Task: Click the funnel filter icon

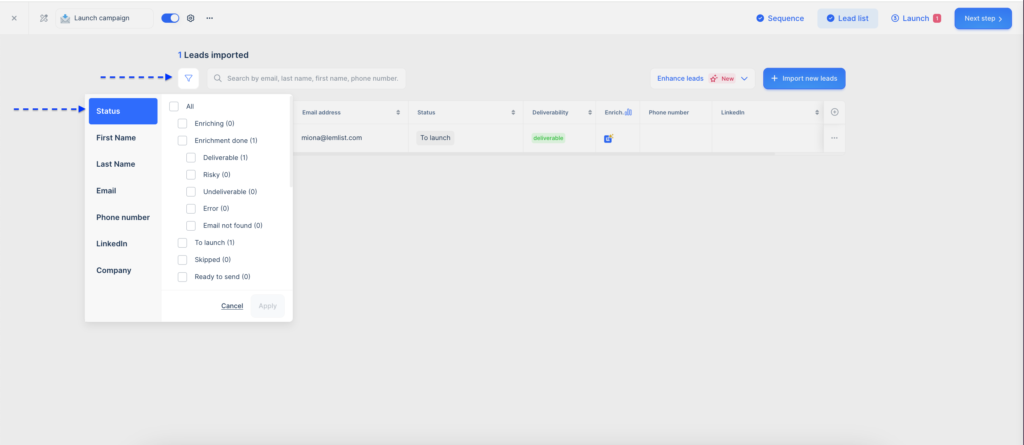Action: [x=188, y=78]
